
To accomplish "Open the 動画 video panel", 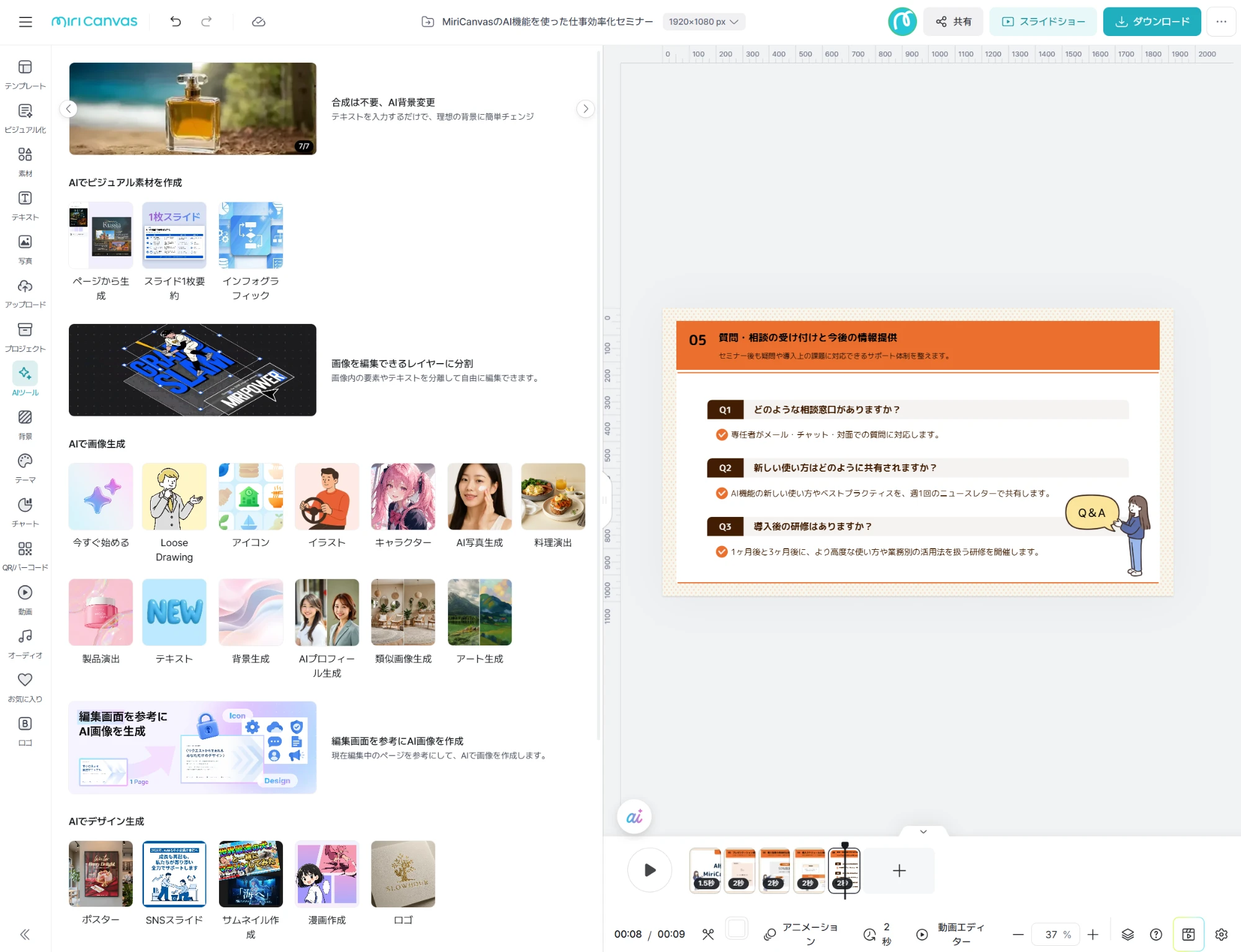I will coord(25,600).
